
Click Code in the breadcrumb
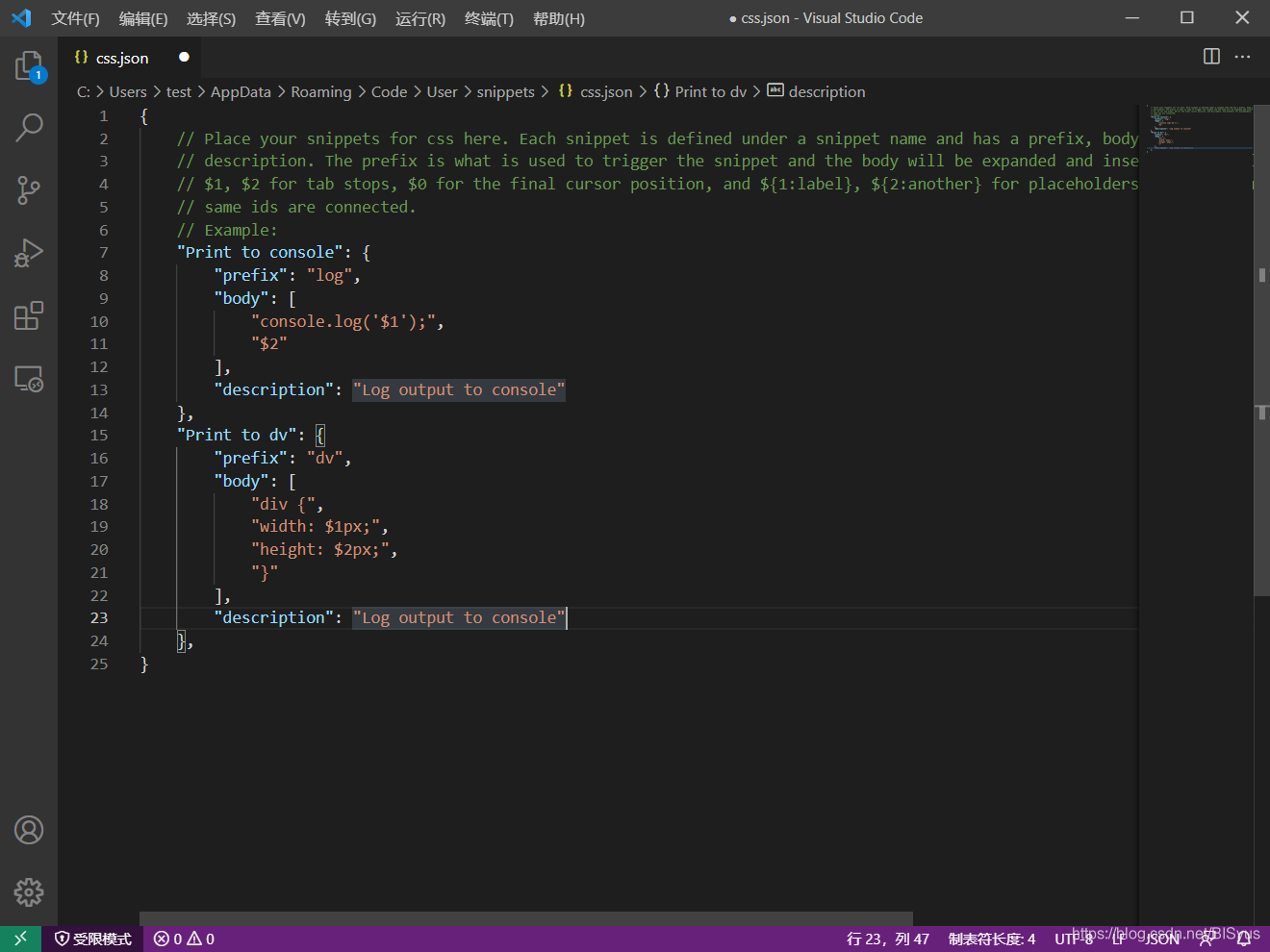click(x=390, y=91)
